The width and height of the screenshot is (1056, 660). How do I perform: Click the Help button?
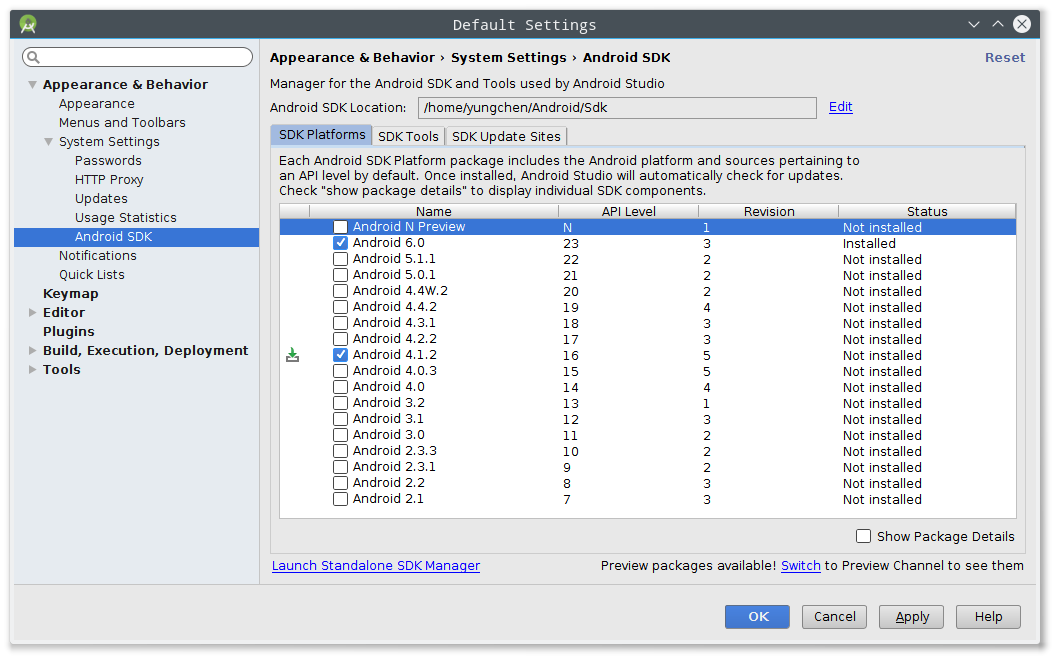(988, 616)
